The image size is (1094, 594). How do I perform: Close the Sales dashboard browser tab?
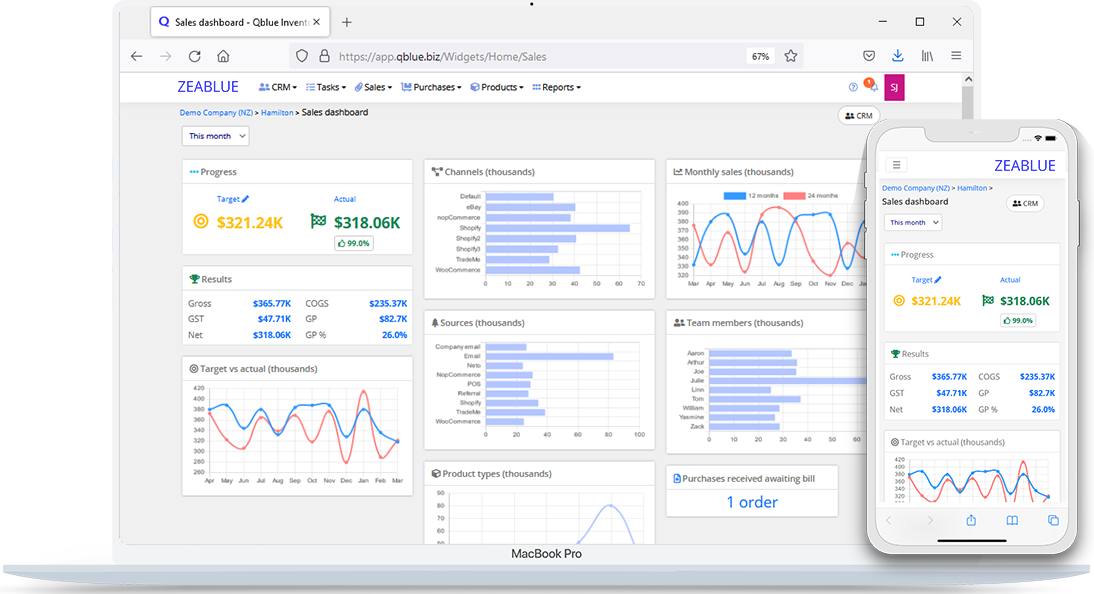[x=317, y=22]
